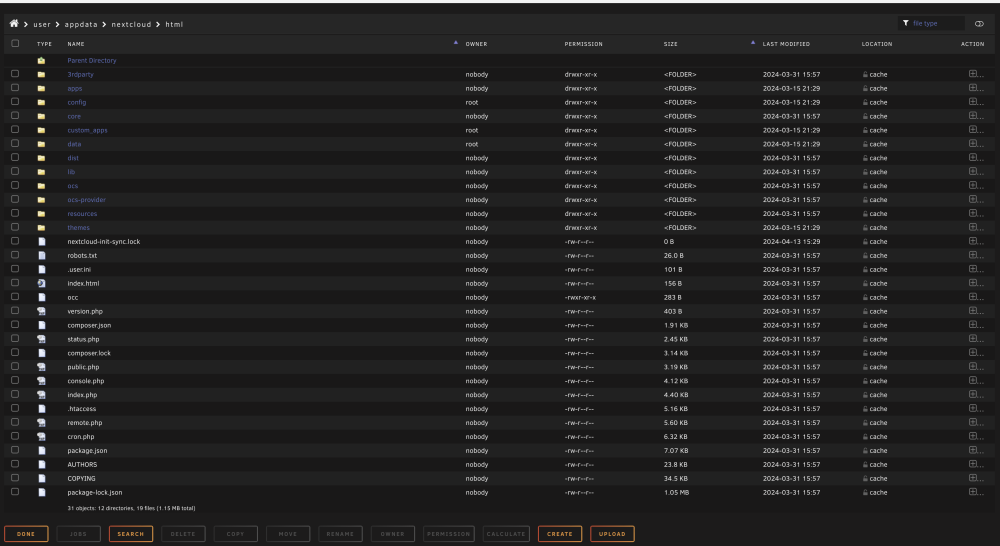Click the Owner column header
The image size is (1000, 546).
(x=476, y=44)
